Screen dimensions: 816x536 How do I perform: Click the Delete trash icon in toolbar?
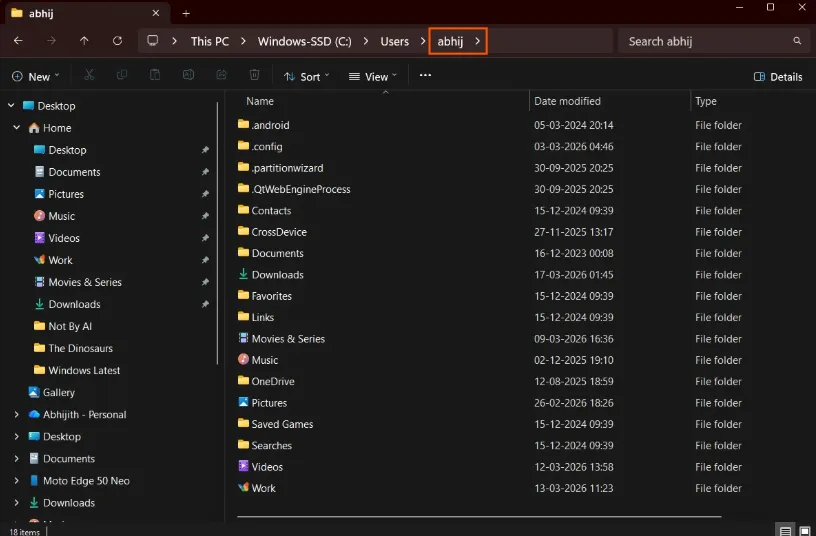255,76
